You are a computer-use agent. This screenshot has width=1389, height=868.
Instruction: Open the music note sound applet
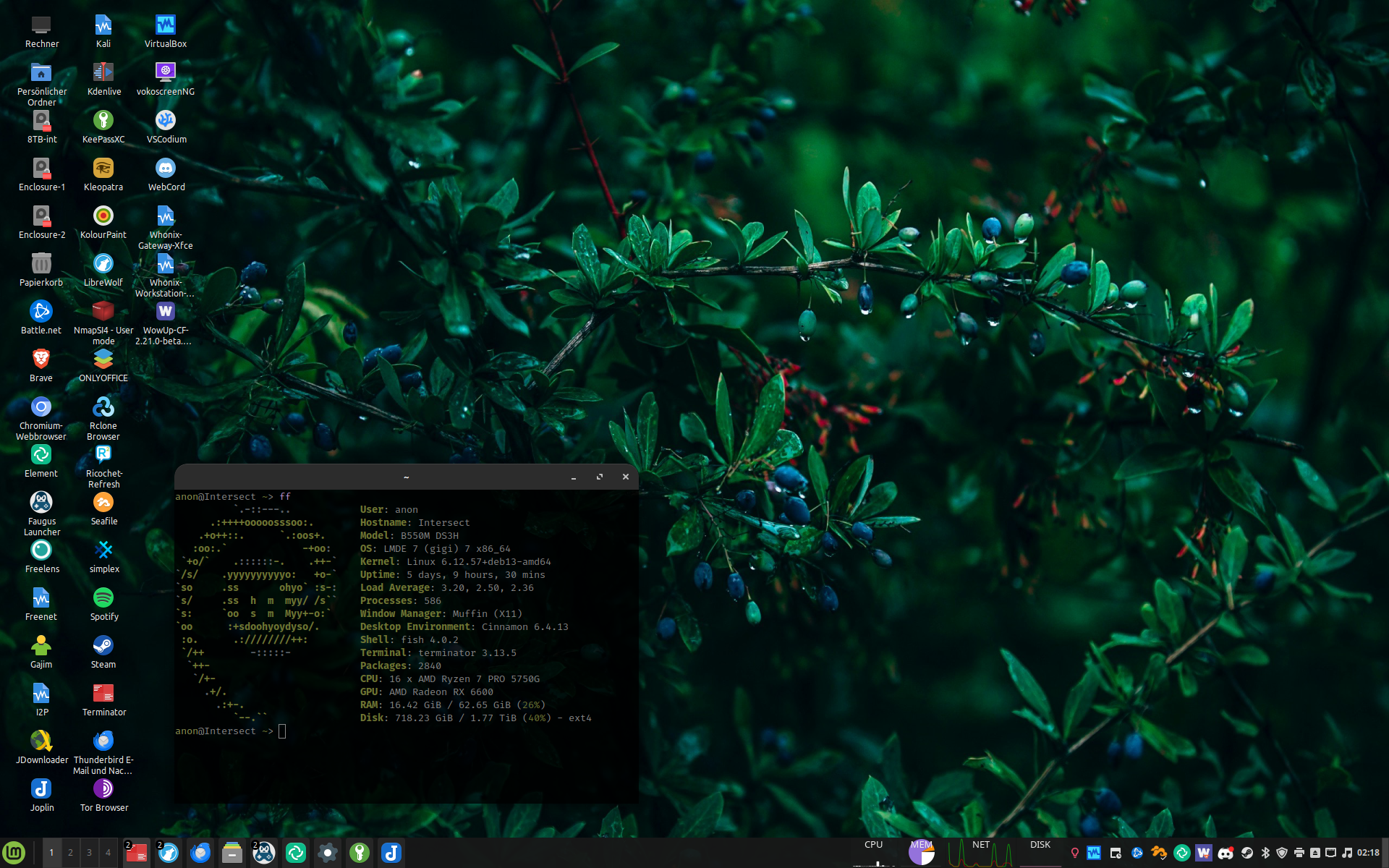pyautogui.click(x=1347, y=853)
